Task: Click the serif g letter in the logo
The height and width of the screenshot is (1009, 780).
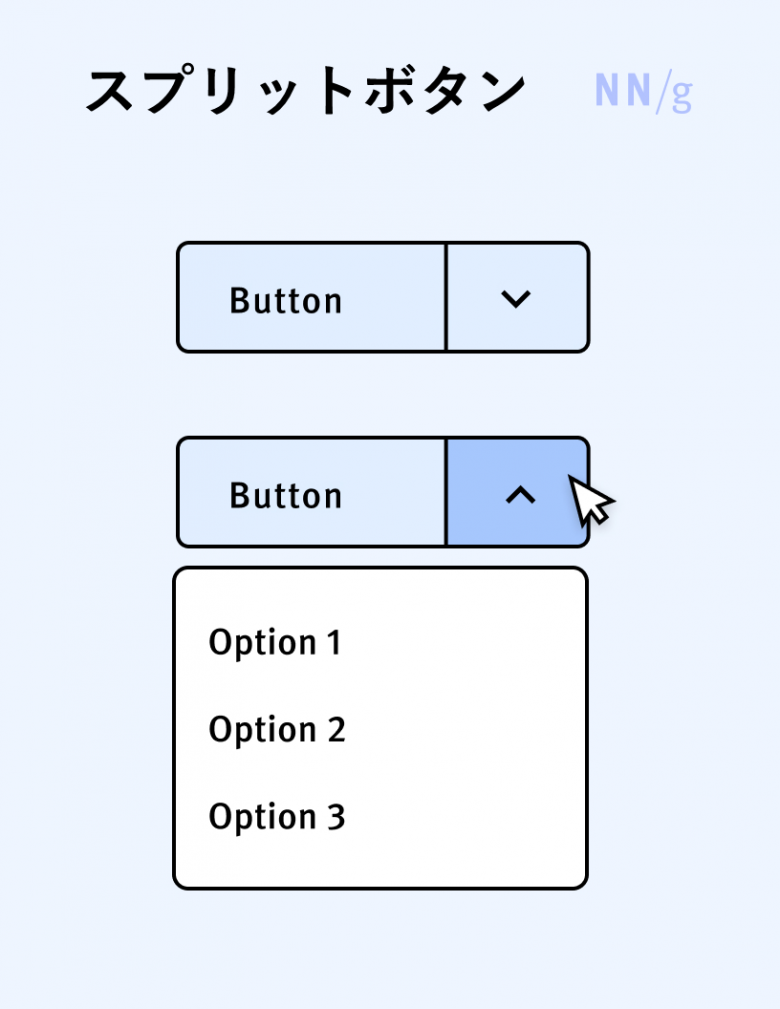Action: coord(682,97)
